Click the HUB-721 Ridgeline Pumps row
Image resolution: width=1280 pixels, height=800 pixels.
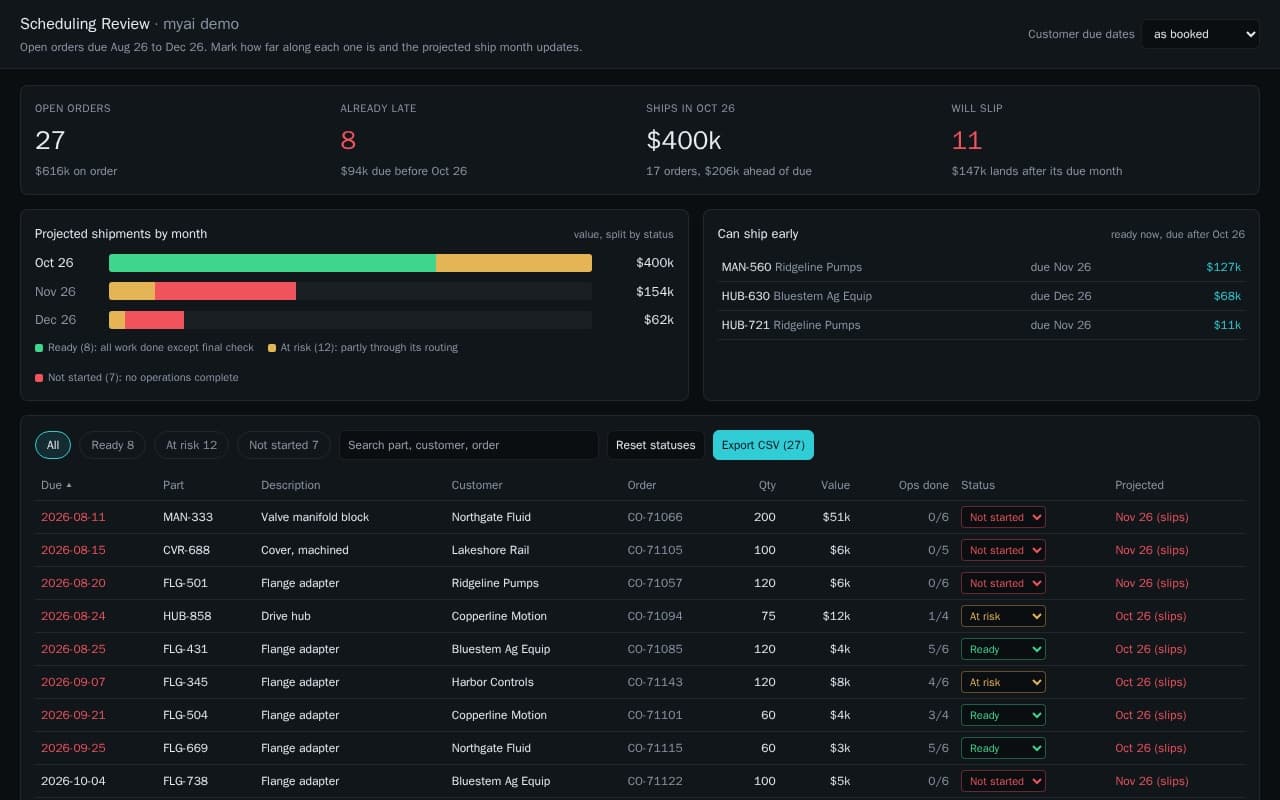981,325
